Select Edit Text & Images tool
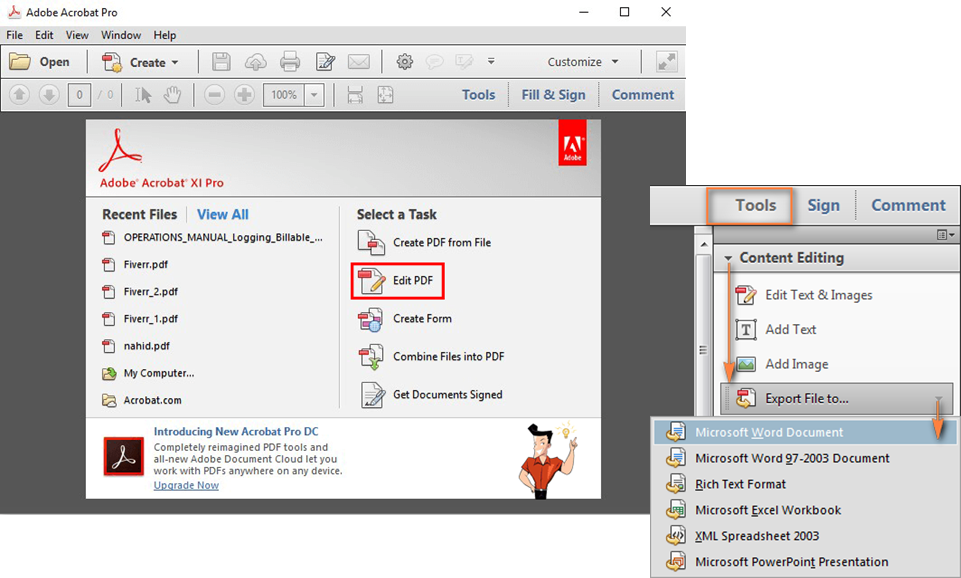Image resolution: width=961 pixels, height=578 pixels. click(803, 295)
